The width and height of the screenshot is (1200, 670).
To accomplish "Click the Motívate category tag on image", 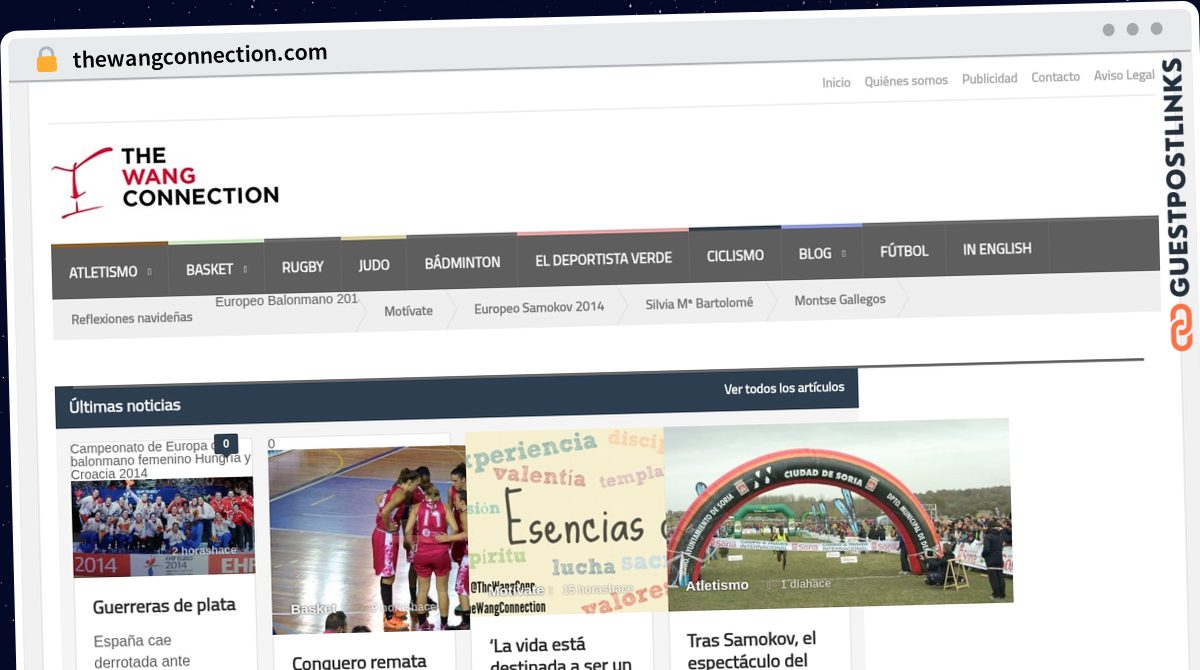I will 516,590.
